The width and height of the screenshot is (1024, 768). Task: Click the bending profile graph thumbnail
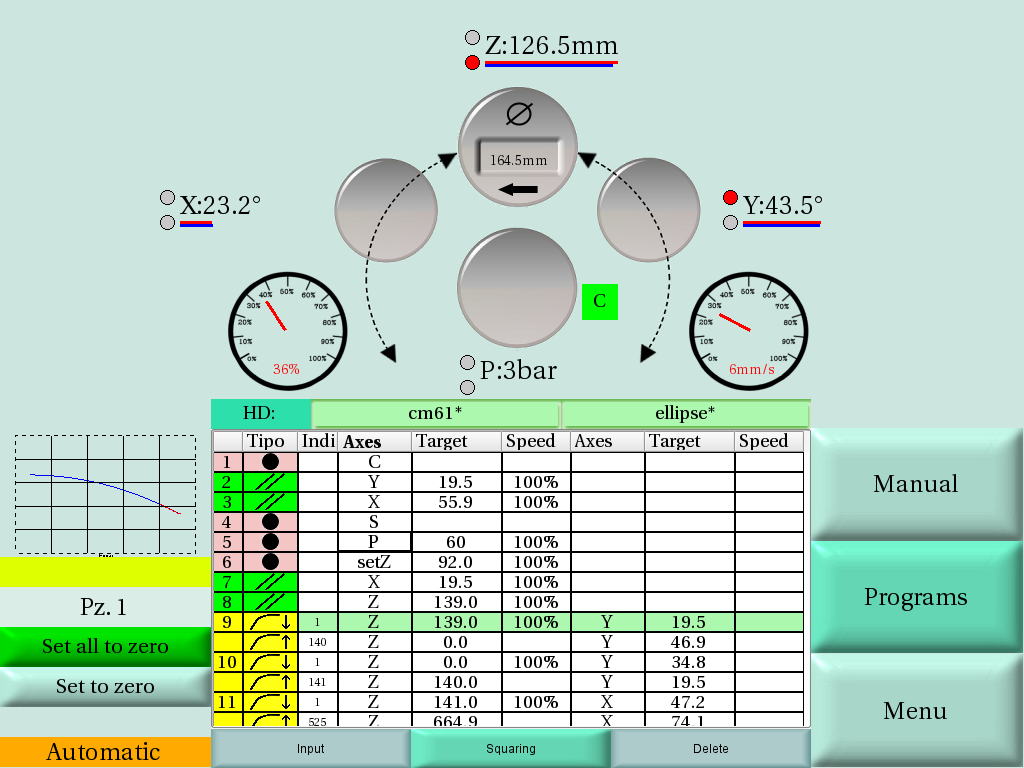click(x=105, y=494)
